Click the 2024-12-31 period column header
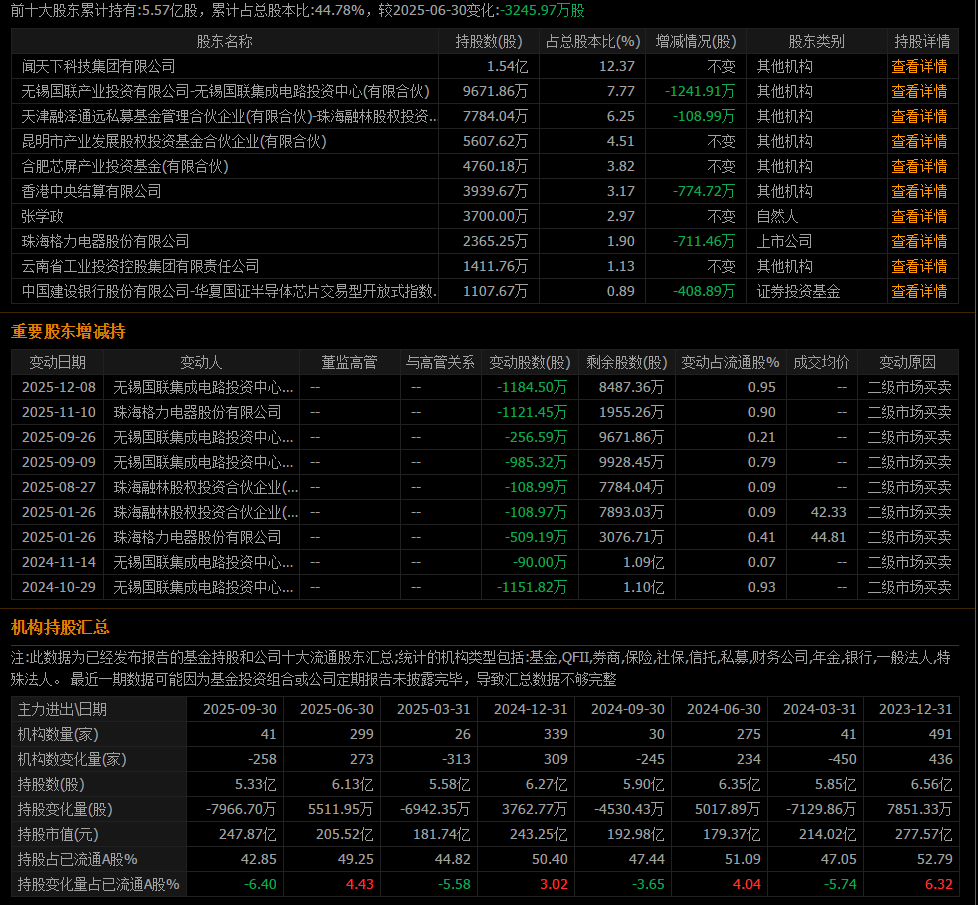Viewport: 978px width, 905px height. (530, 709)
